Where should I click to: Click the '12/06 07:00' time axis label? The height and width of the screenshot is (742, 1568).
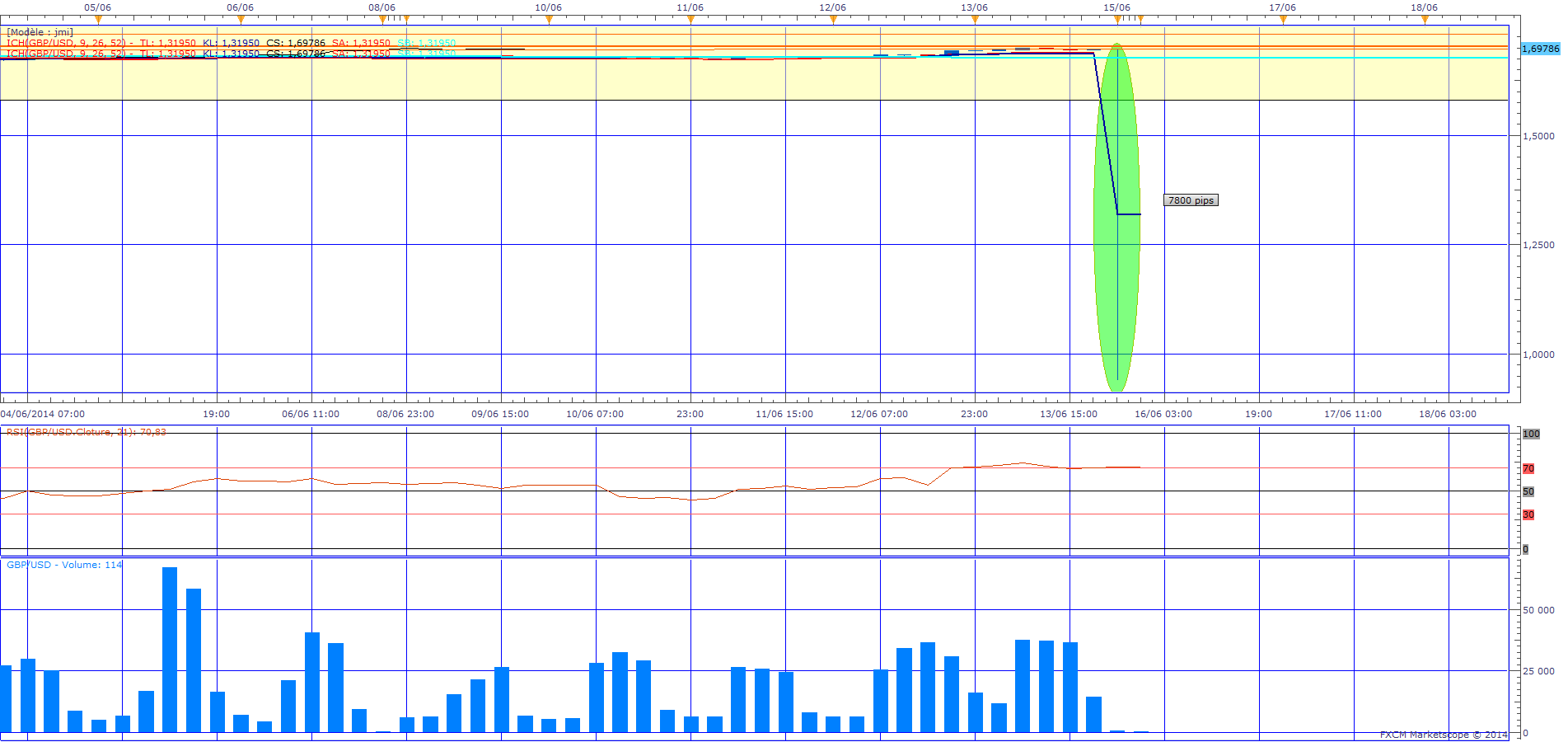879,414
